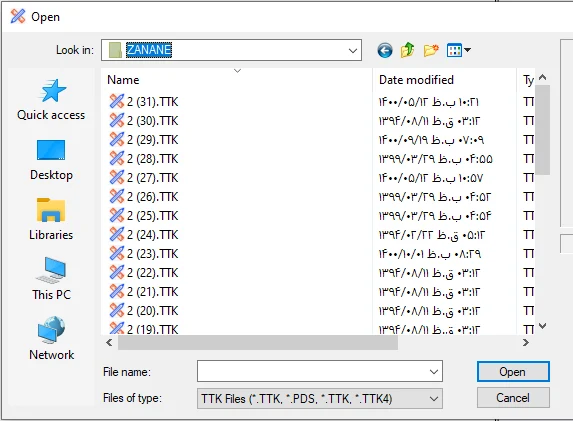Create a new folder
This screenshot has width=573, height=421.
tap(431, 50)
